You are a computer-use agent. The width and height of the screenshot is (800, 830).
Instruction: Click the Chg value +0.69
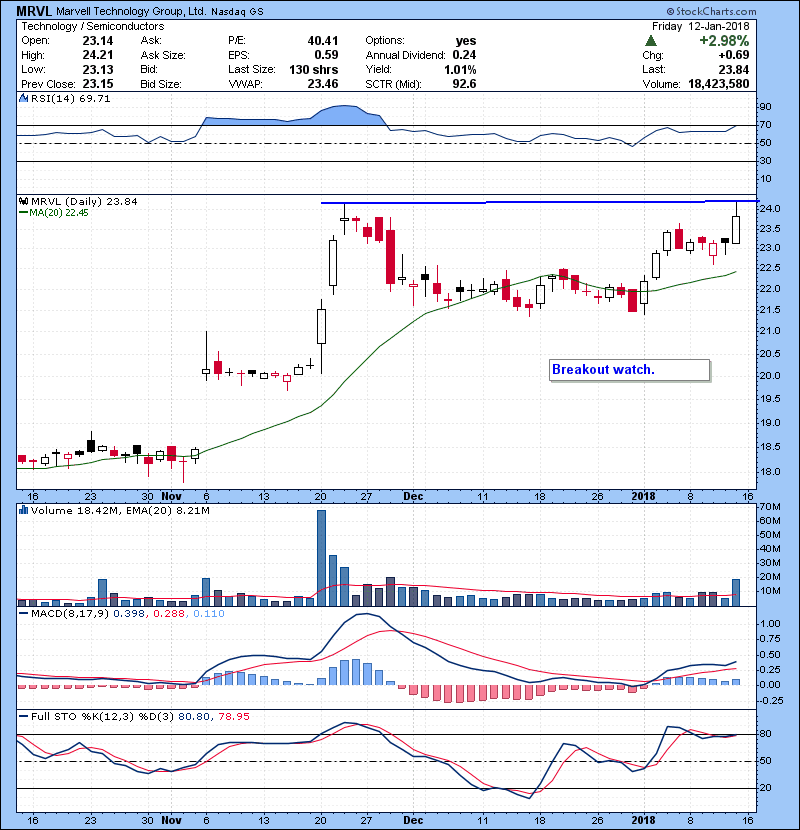(734, 55)
